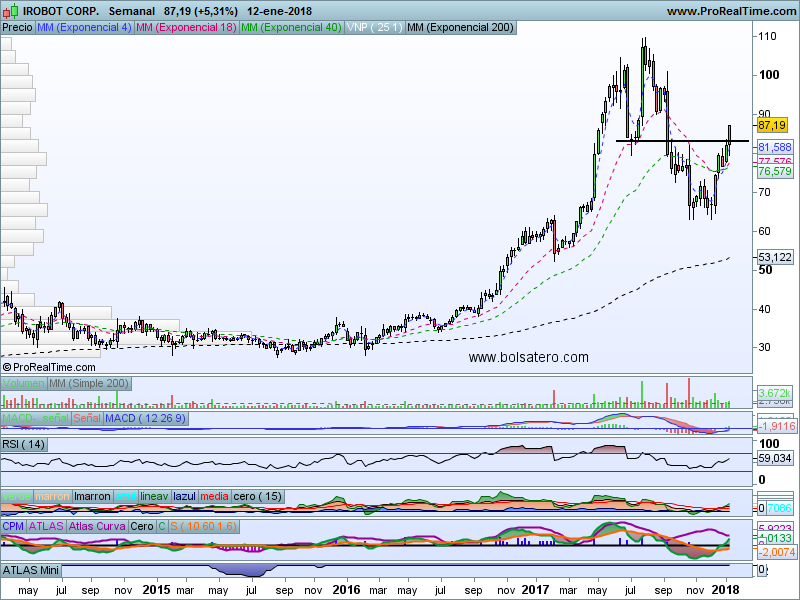This screenshot has height=600, width=800.
Task: Click the -2,0074 value tag in CPM panel
Action: coord(776,552)
